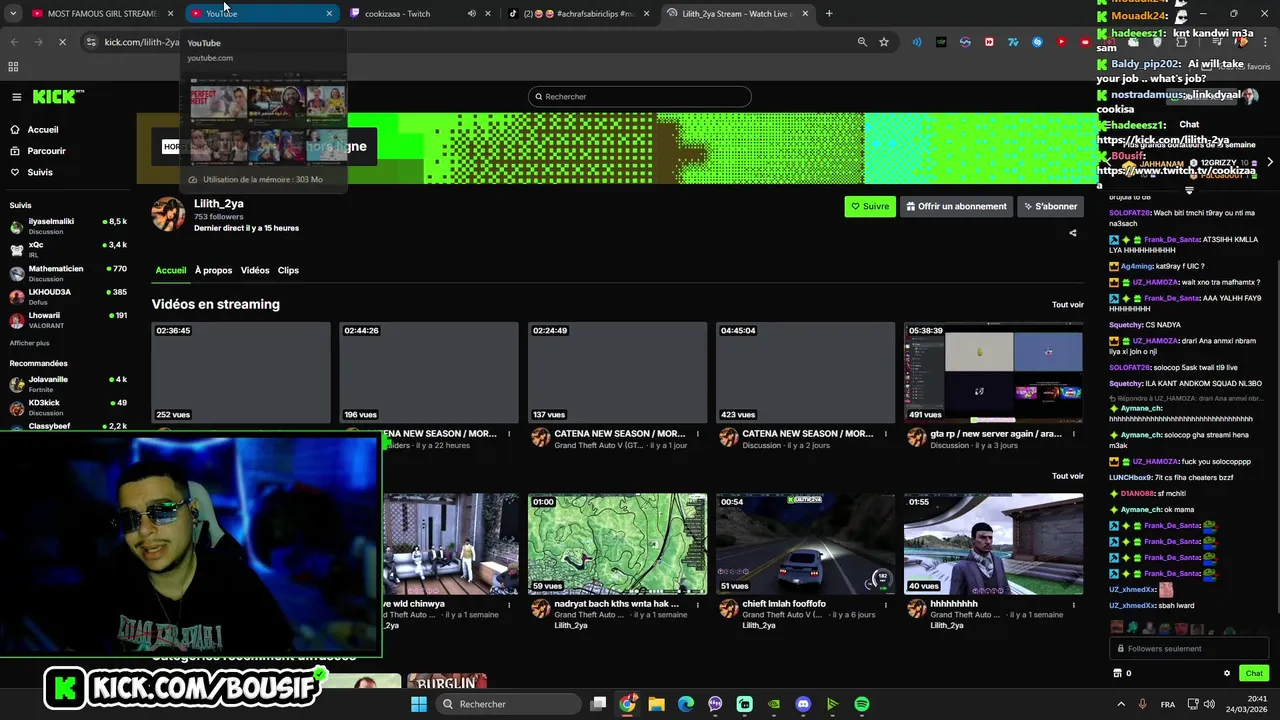This screenshot has width=1280, height=720.
Task: Open the 02:36:45 video thumbnail
Action: [x=241, y=372]
